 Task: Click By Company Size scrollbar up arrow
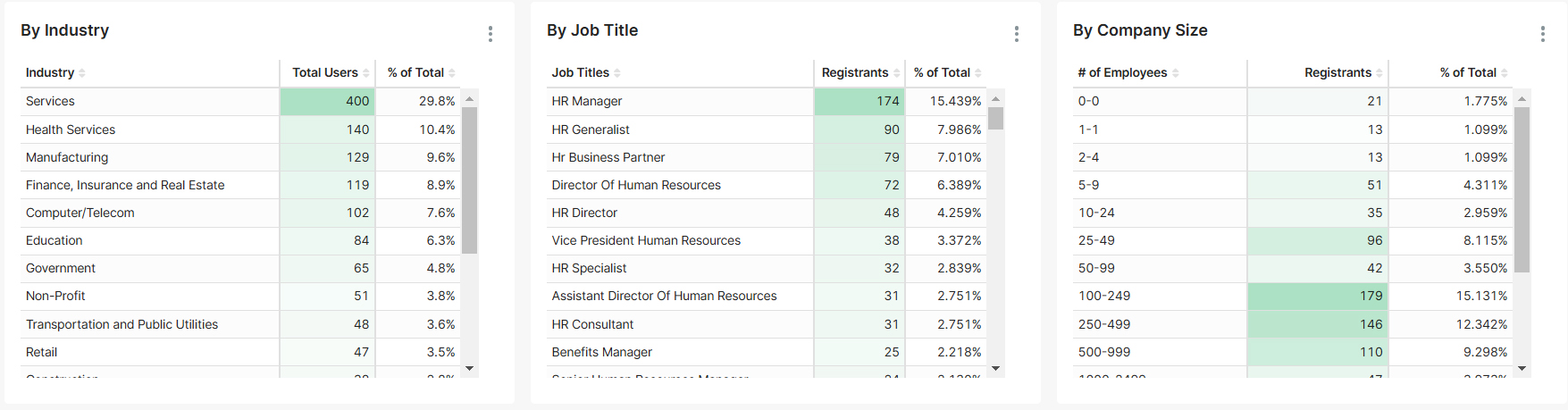(x=1522, y=98)
